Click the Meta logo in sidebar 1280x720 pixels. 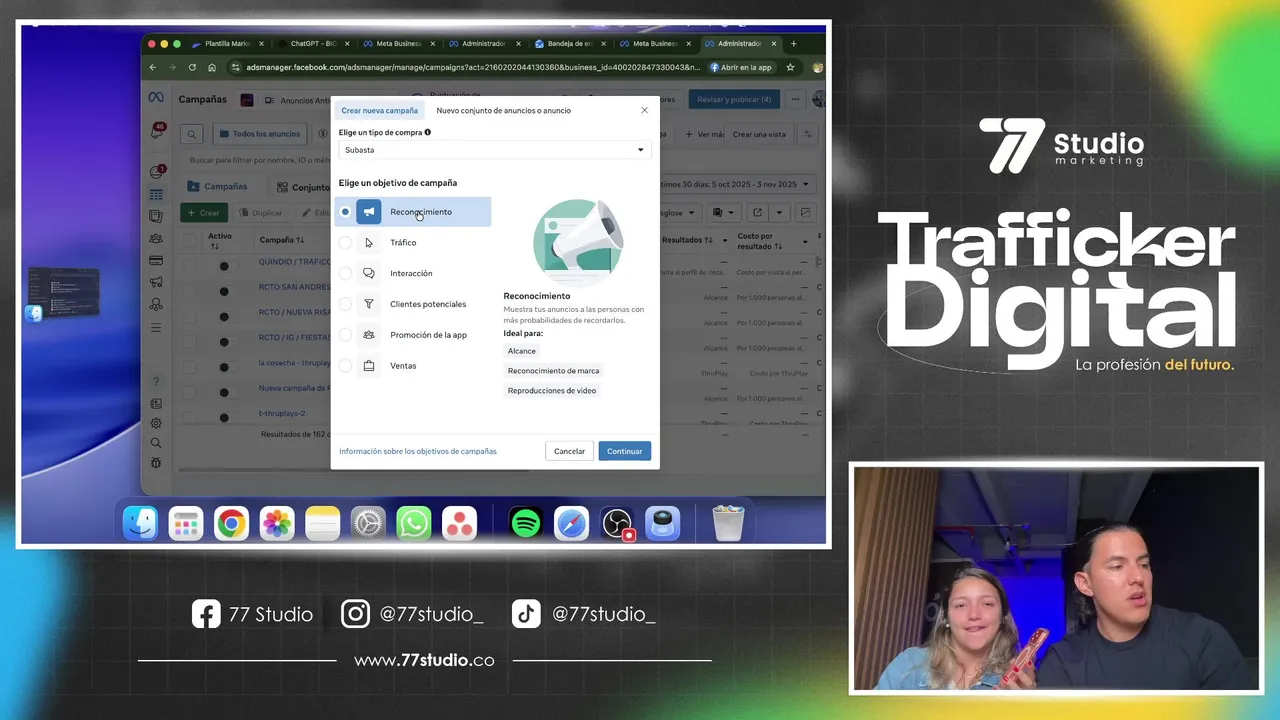coord(156,98)
